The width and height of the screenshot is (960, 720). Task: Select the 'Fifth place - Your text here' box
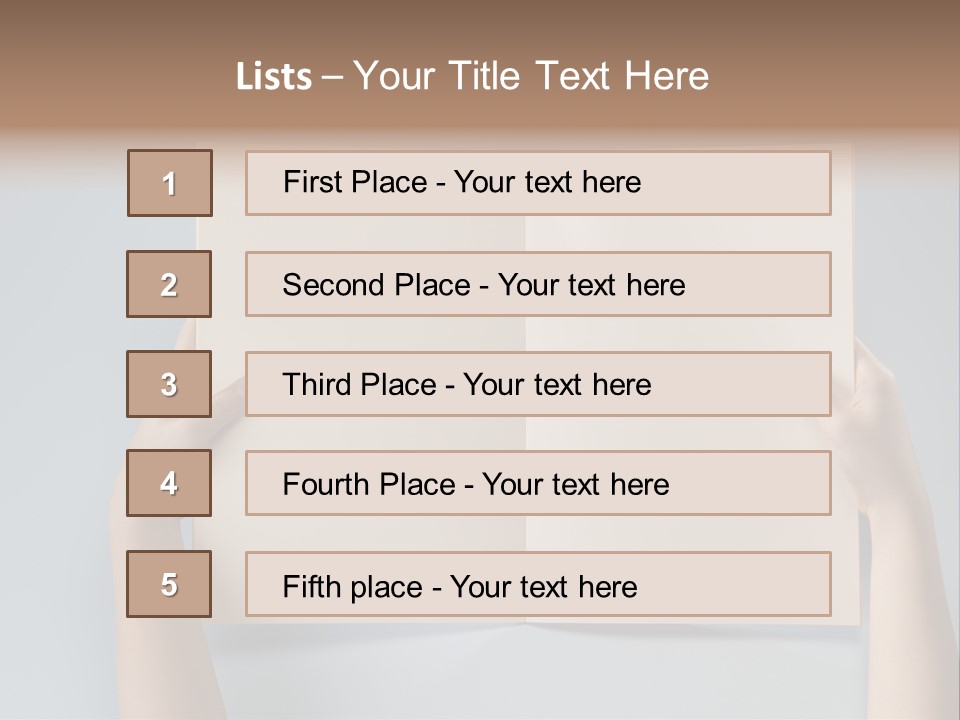coord(538,584)
